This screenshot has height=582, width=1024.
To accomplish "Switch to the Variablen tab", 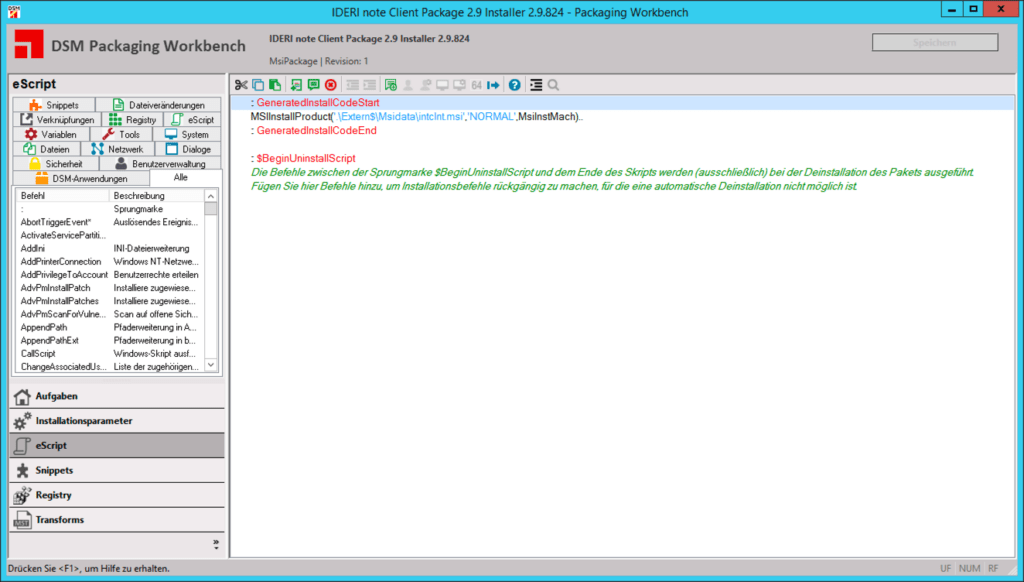I will tap(50, 135).
